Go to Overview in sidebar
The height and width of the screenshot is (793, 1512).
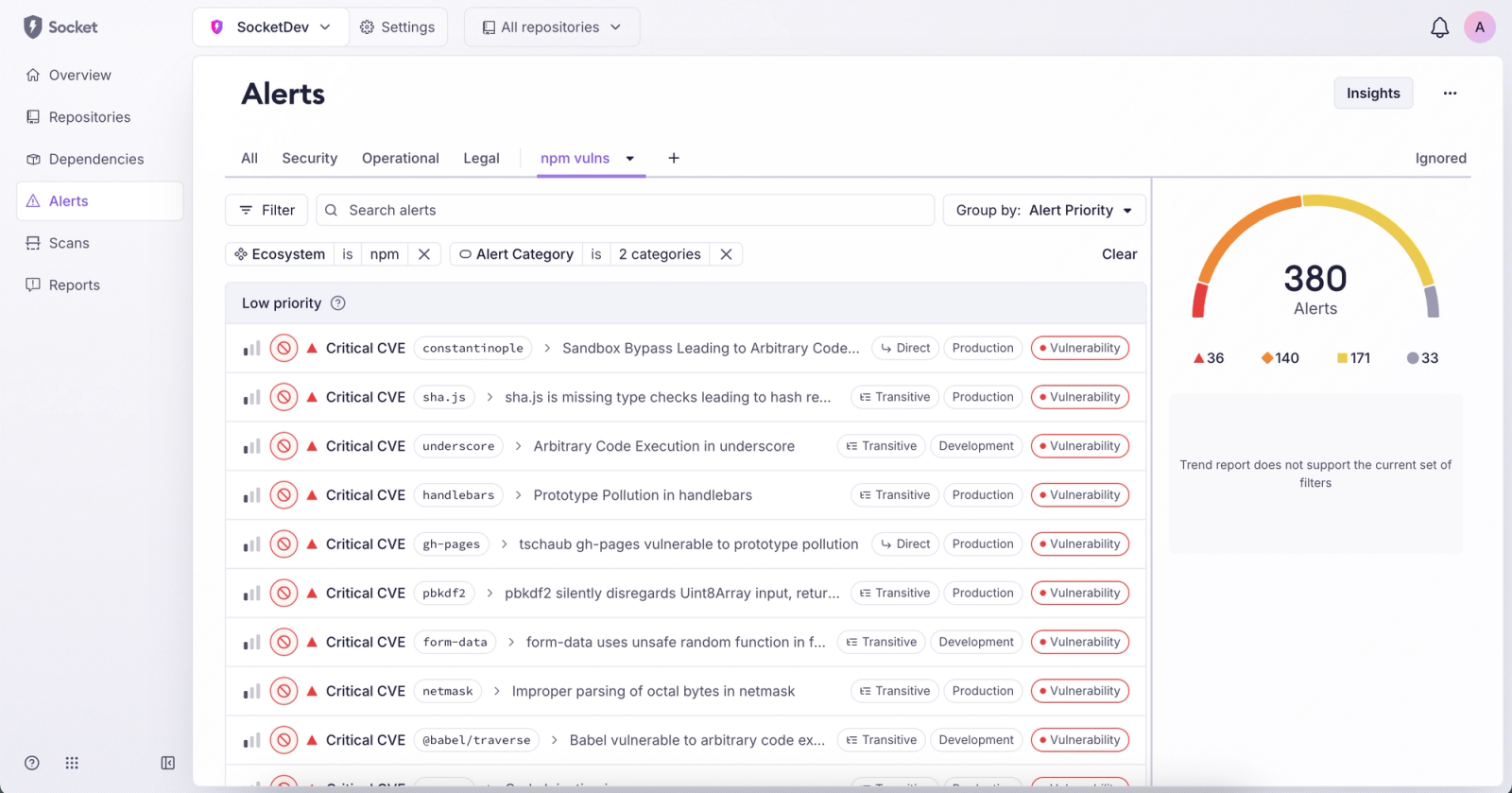(x=100, y=75)
